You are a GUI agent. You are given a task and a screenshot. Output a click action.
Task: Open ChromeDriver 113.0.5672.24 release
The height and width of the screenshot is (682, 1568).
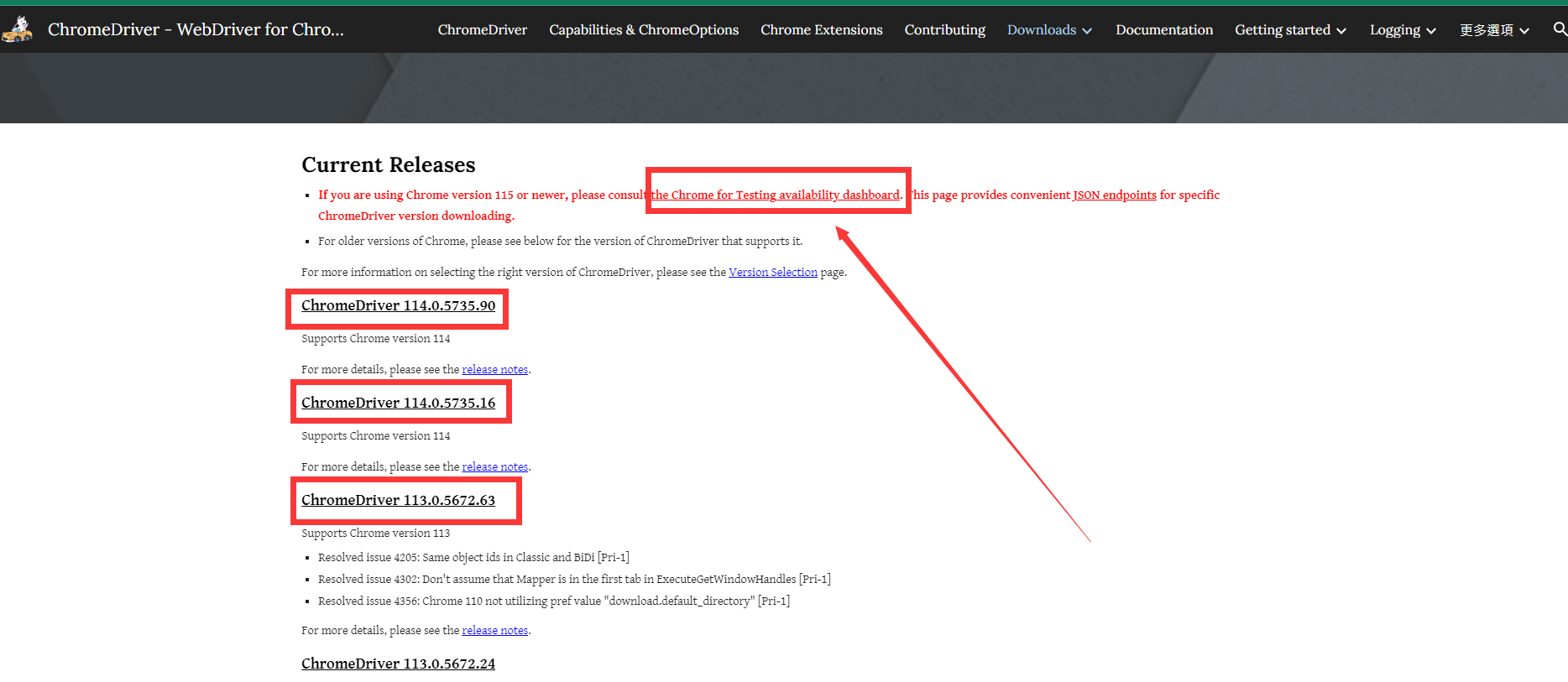pos(399,664)
